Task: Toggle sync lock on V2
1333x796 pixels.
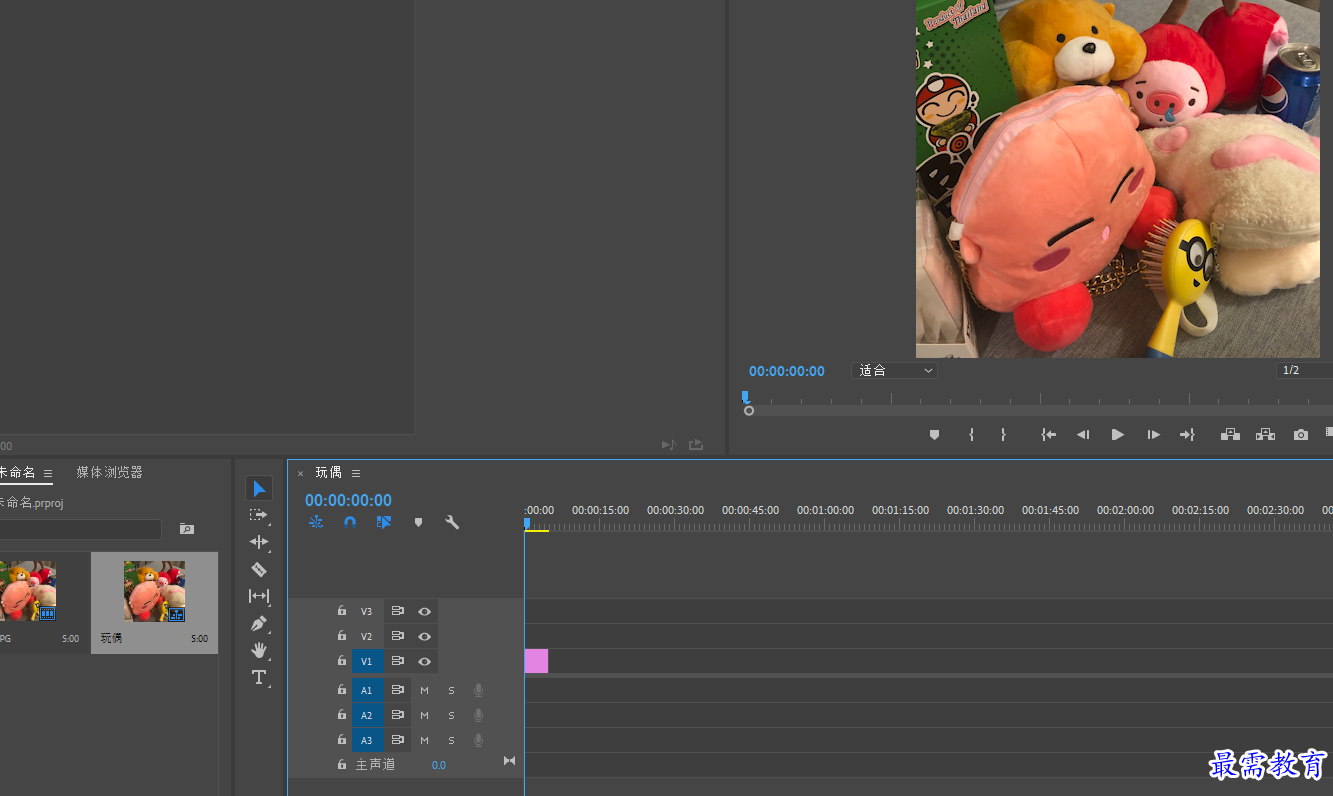Action: tap(397, 636)
